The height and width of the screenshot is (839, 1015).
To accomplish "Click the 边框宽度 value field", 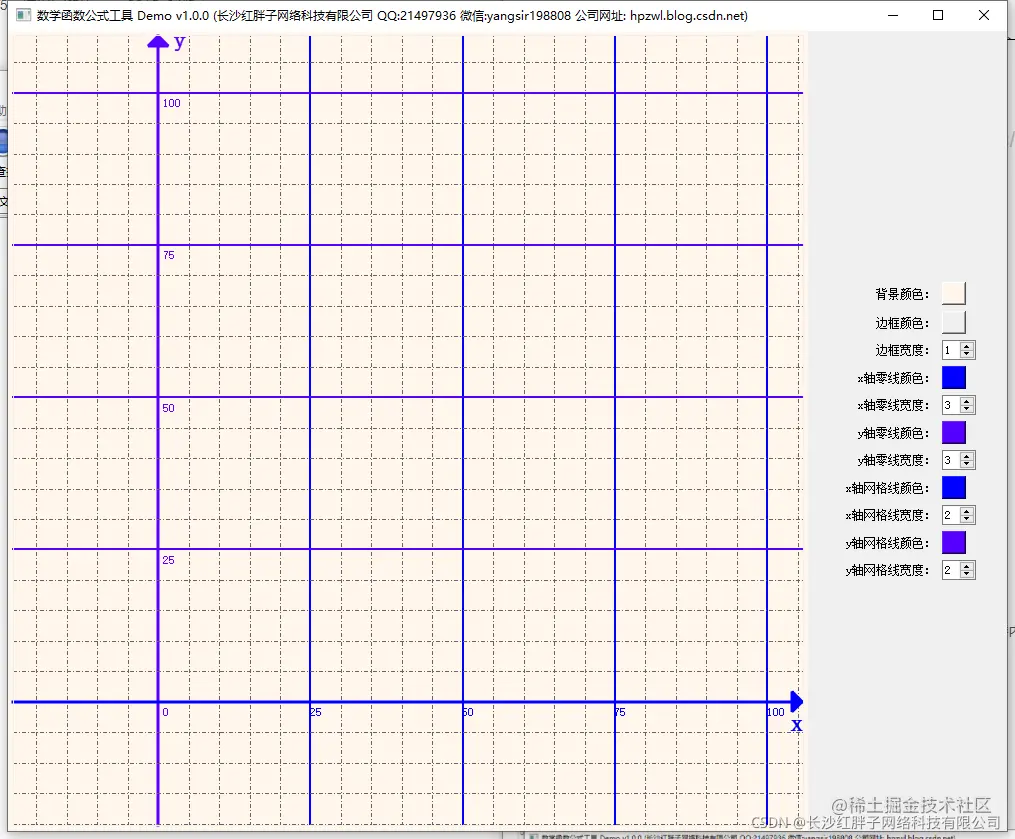I will (952, 350).
